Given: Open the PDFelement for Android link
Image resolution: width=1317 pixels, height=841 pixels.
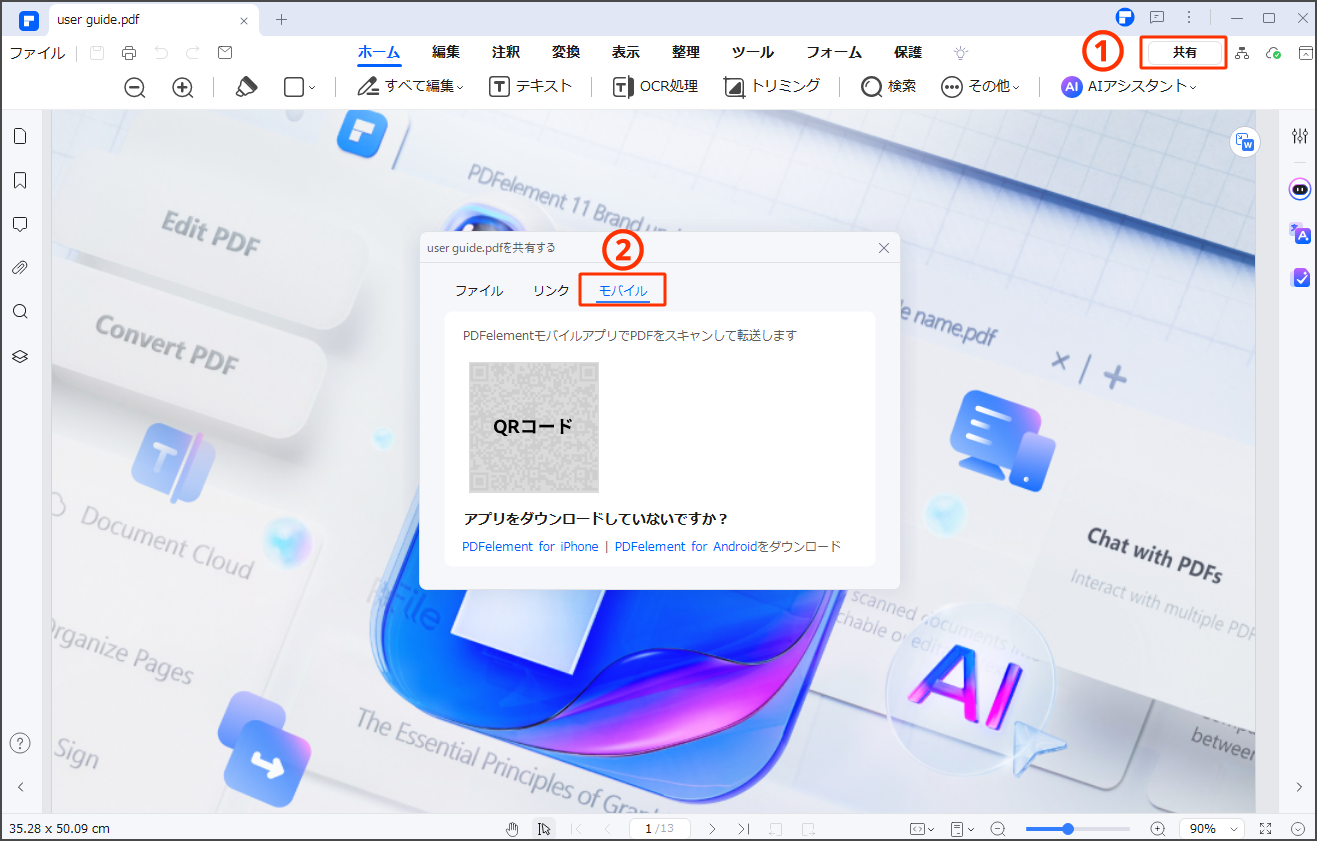Looking at the screenshot, I should click(x=686, y=547).
